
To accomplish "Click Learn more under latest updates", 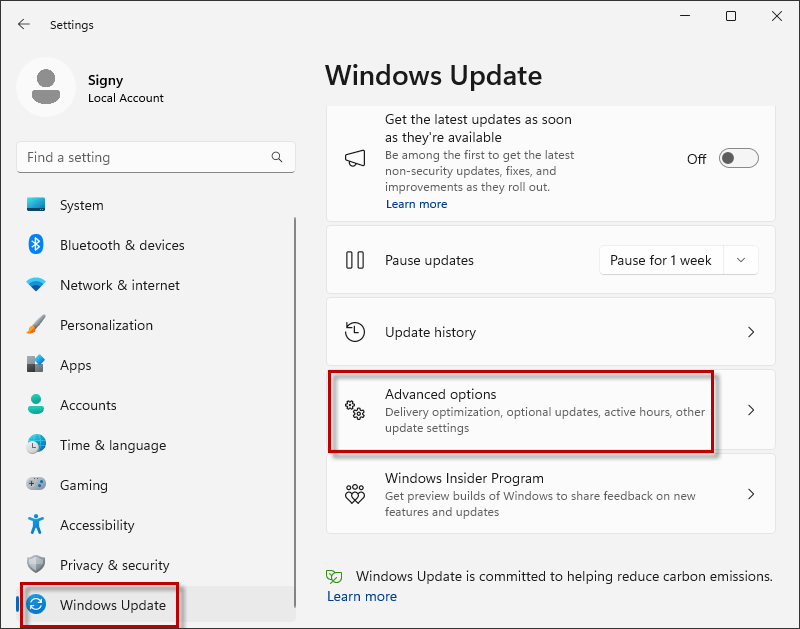I will [x=416, y=204].
